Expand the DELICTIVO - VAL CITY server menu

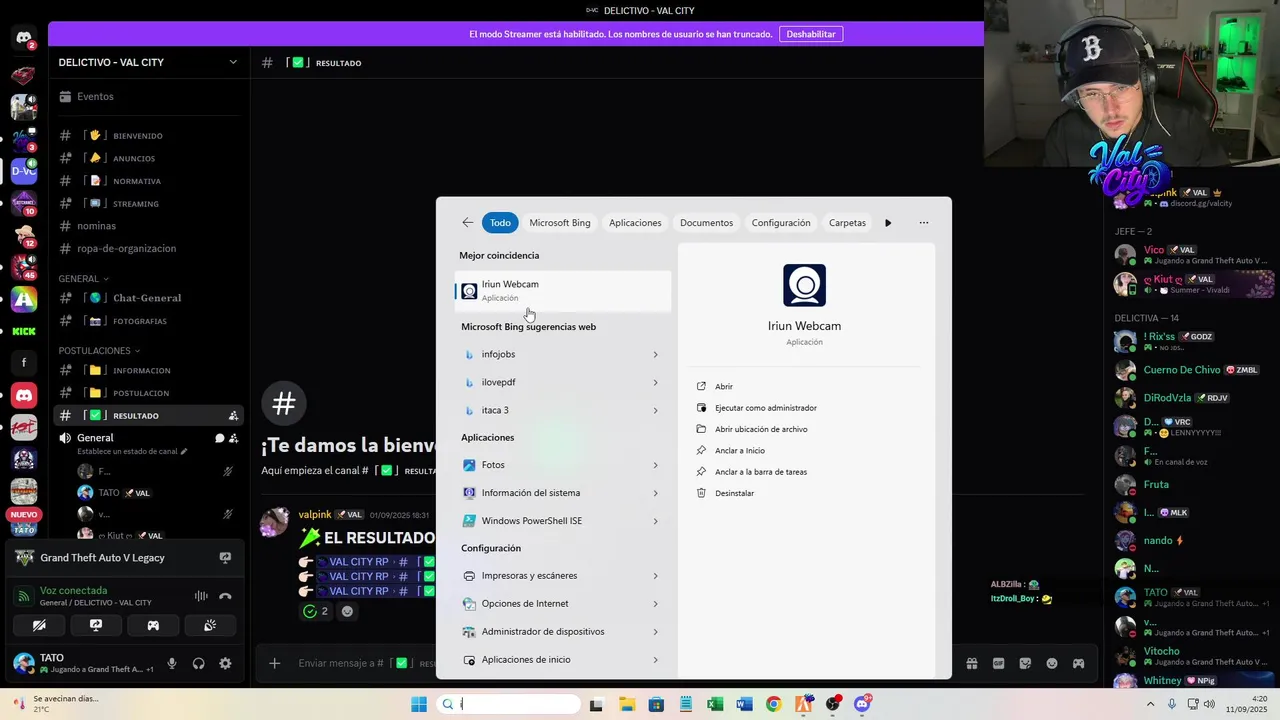click(x=233, y=62)
